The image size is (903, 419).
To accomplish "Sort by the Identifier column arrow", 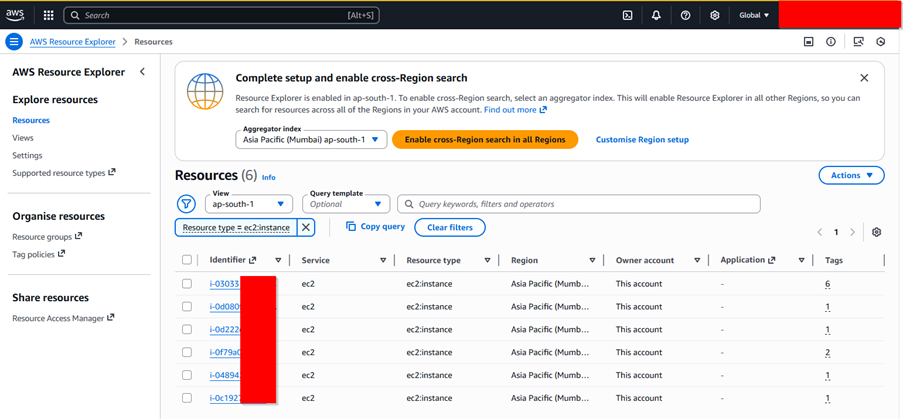I will [x=278, y=260].
